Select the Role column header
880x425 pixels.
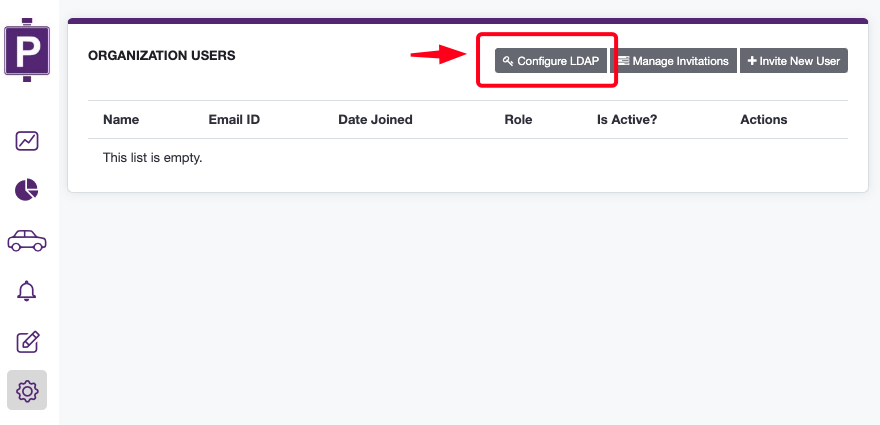[518, 120]
